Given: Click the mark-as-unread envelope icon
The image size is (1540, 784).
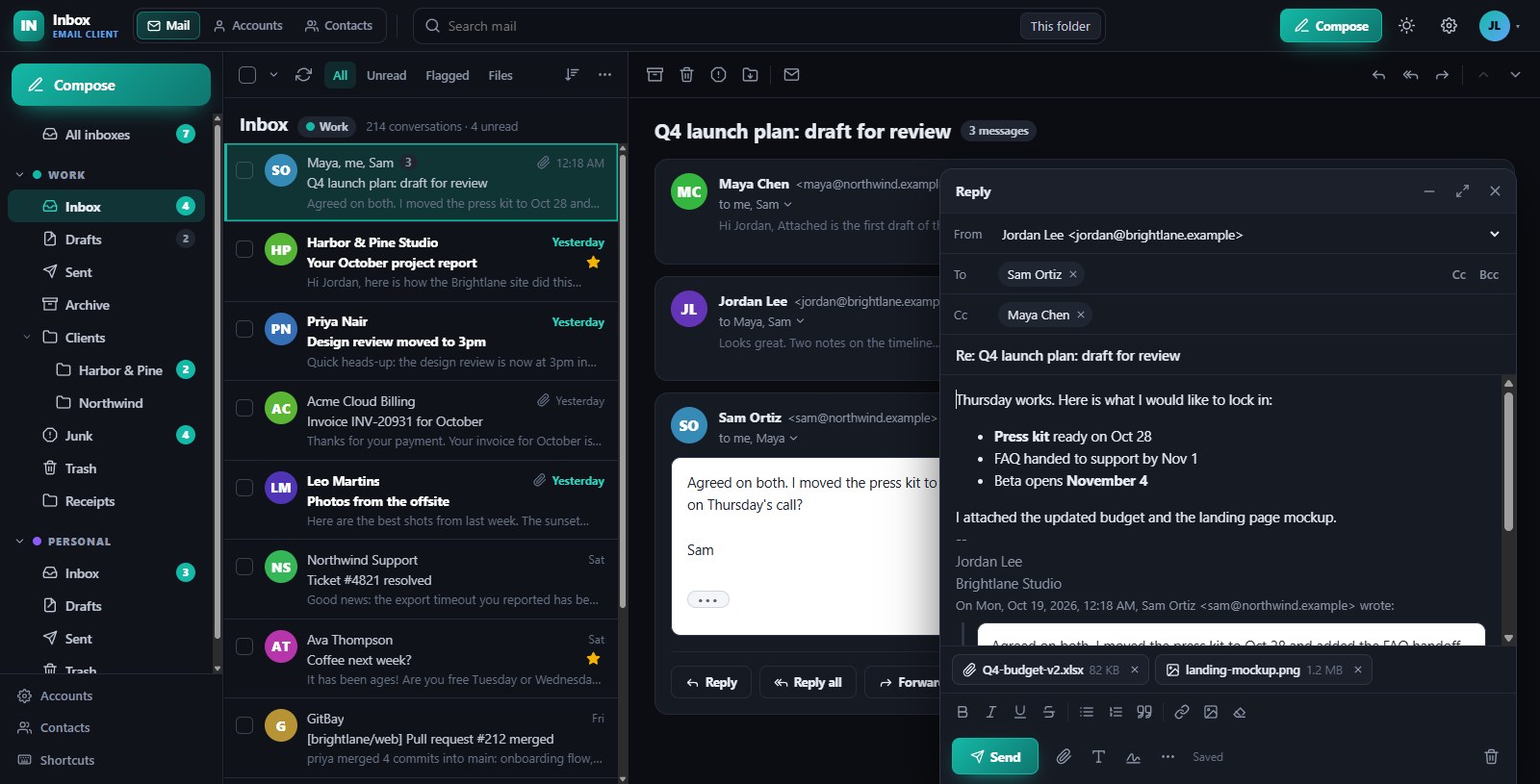Looking at the screenshot, I should tap(791, 75).
